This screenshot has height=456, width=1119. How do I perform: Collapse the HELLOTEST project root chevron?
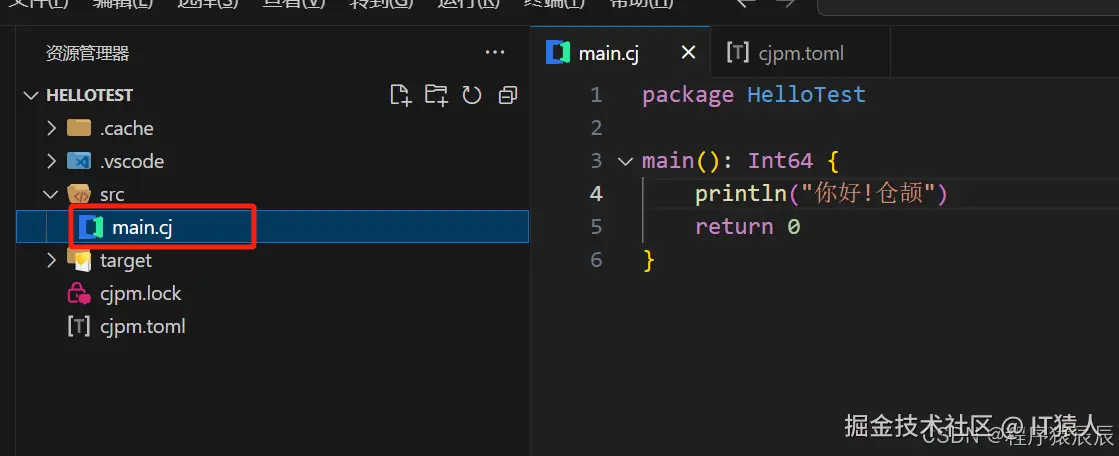tap(30, 95)
